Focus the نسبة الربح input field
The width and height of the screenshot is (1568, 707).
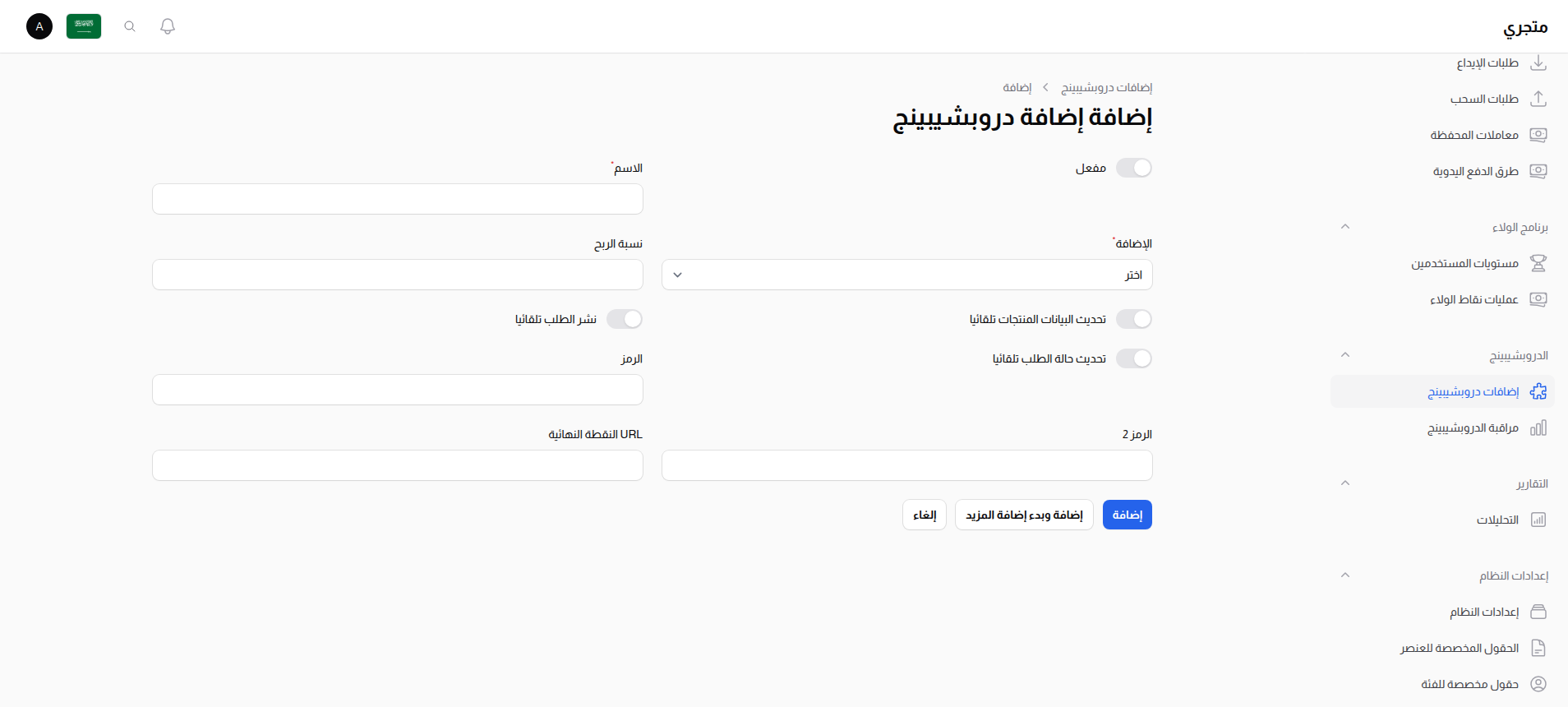pyautogui.click(x=398, y=275)
